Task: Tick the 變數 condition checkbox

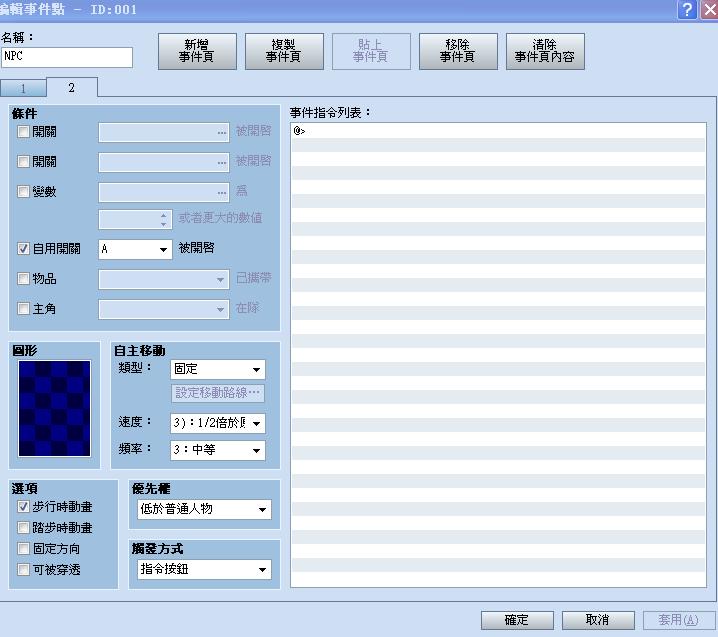Action: pos(23,191)
